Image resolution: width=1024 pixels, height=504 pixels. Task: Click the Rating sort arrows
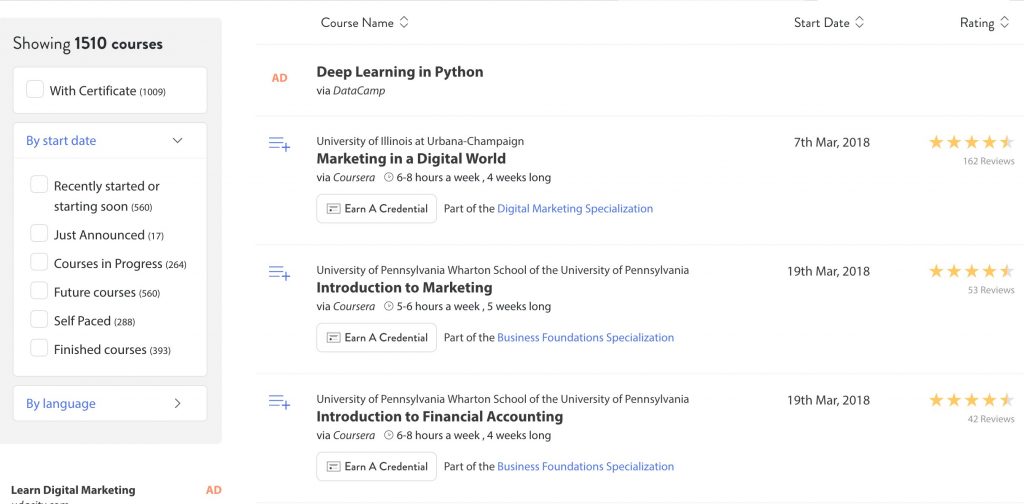click(1004, 23)
